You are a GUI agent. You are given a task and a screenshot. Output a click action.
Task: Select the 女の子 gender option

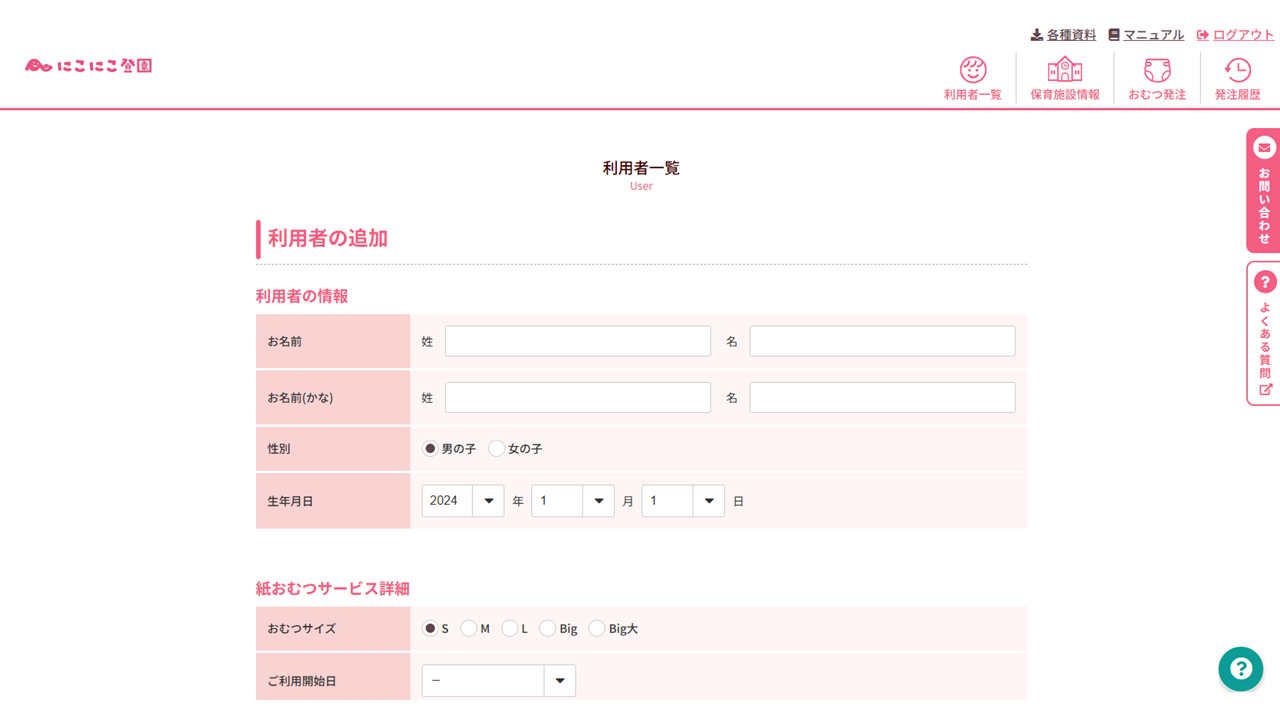[497, 448]
